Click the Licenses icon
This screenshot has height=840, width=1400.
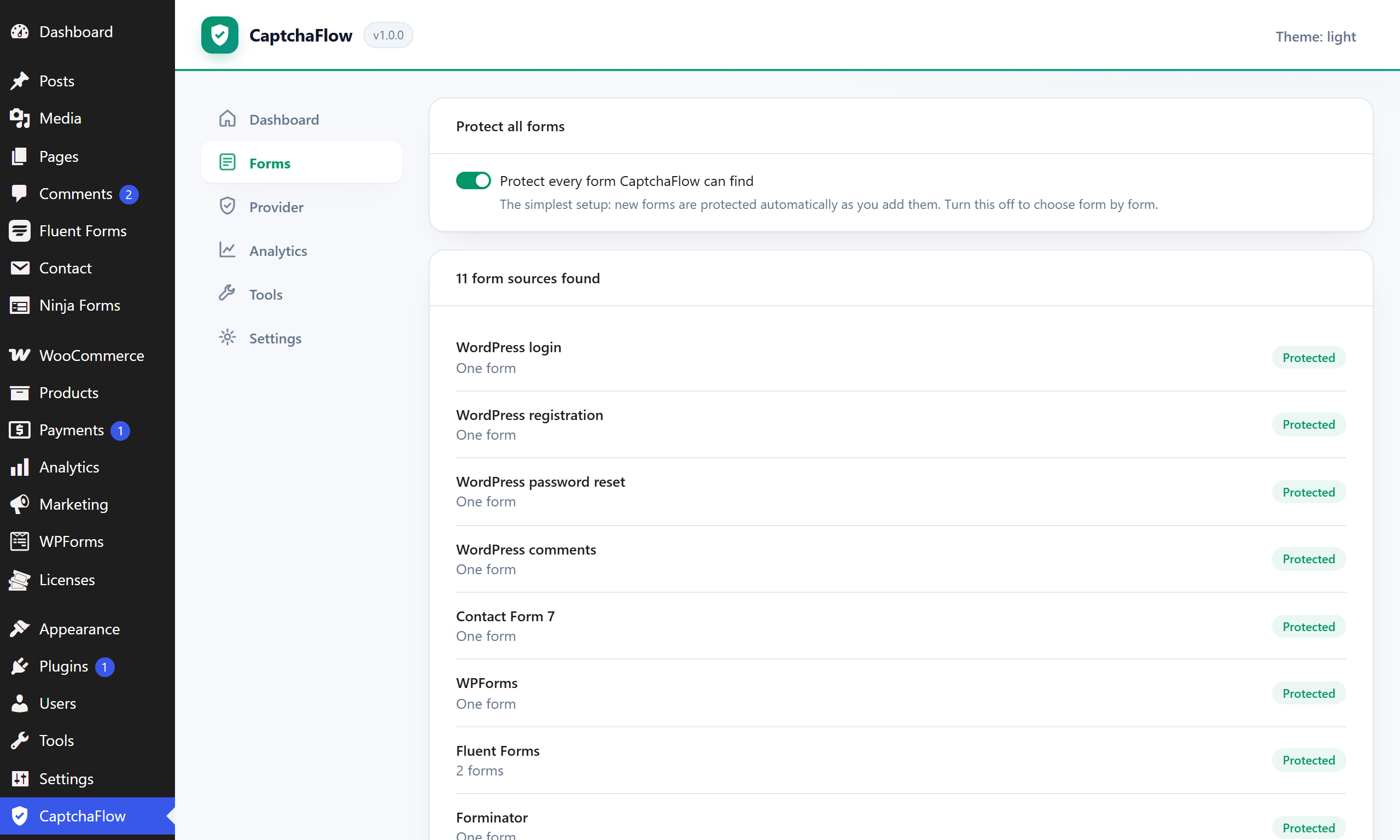coord(20,580)
